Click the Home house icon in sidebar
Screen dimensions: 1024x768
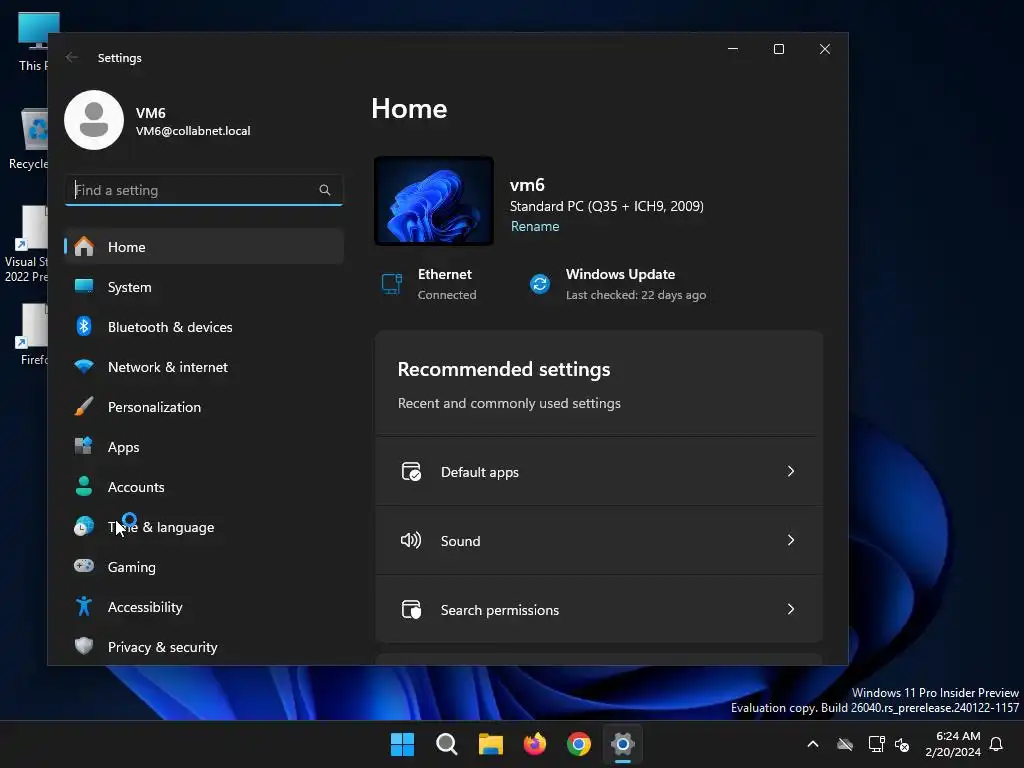pos(84,247)
